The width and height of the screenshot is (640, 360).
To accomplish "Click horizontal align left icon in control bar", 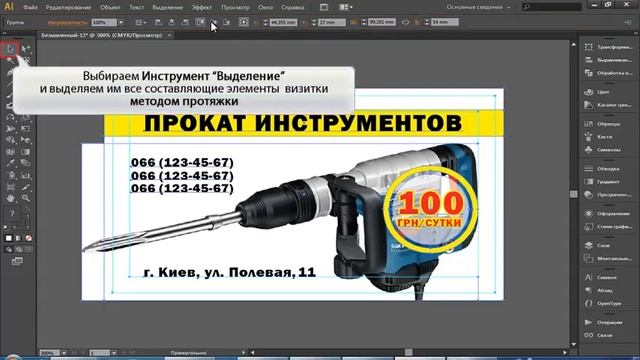I will (158, 22).
